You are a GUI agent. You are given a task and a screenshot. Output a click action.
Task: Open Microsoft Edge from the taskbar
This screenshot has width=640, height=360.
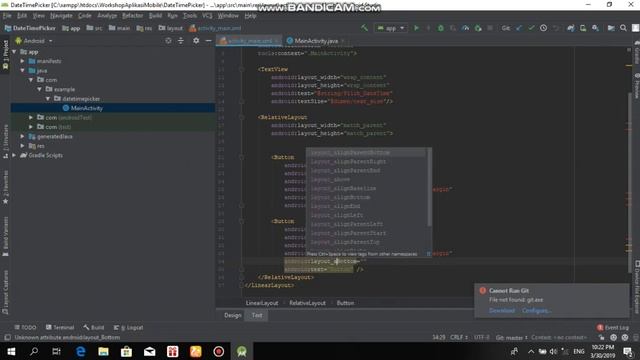pos(80,351)
